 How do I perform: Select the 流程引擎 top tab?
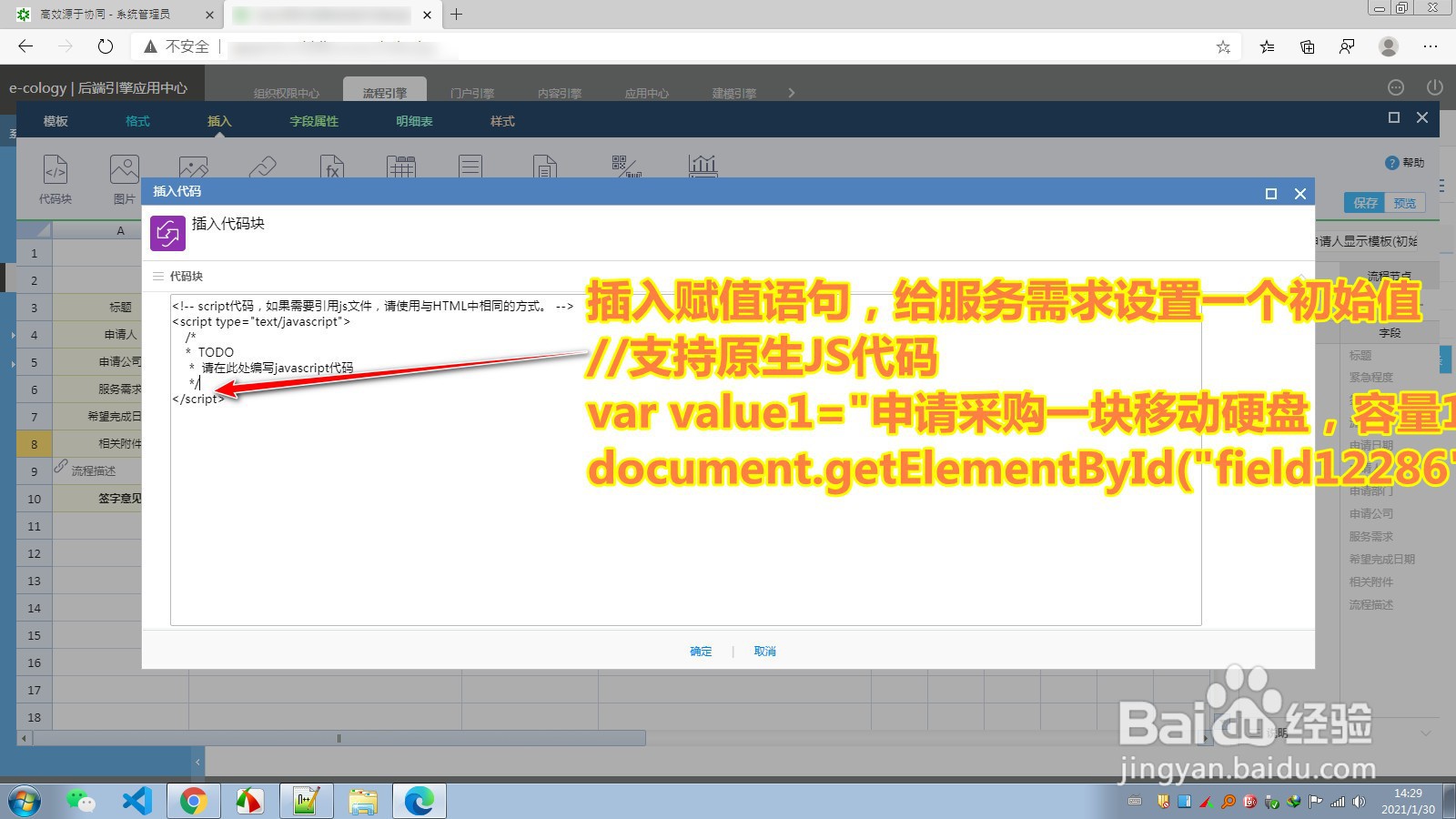point(385,92)
